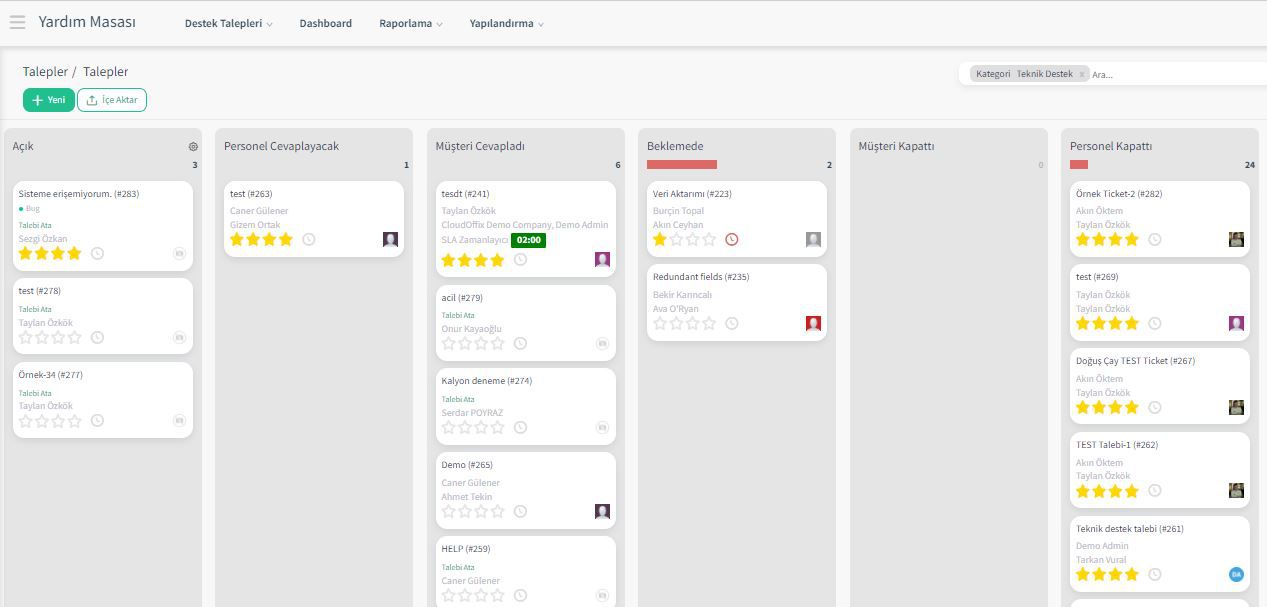This screenshot has width=1267, height=607.
Task: Open red avatar on Redundant fields card
Action: click(813, 323)
